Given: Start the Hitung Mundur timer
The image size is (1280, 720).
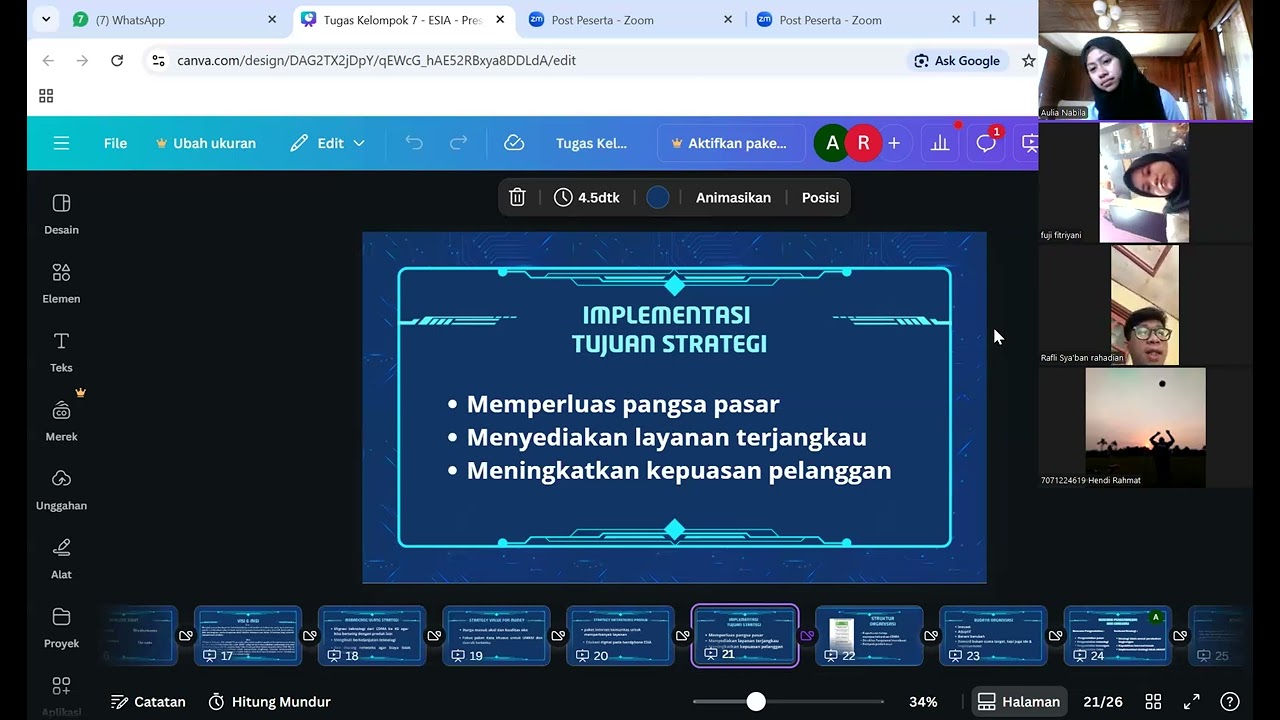Looking at the screenshot, I should point(269,702).
